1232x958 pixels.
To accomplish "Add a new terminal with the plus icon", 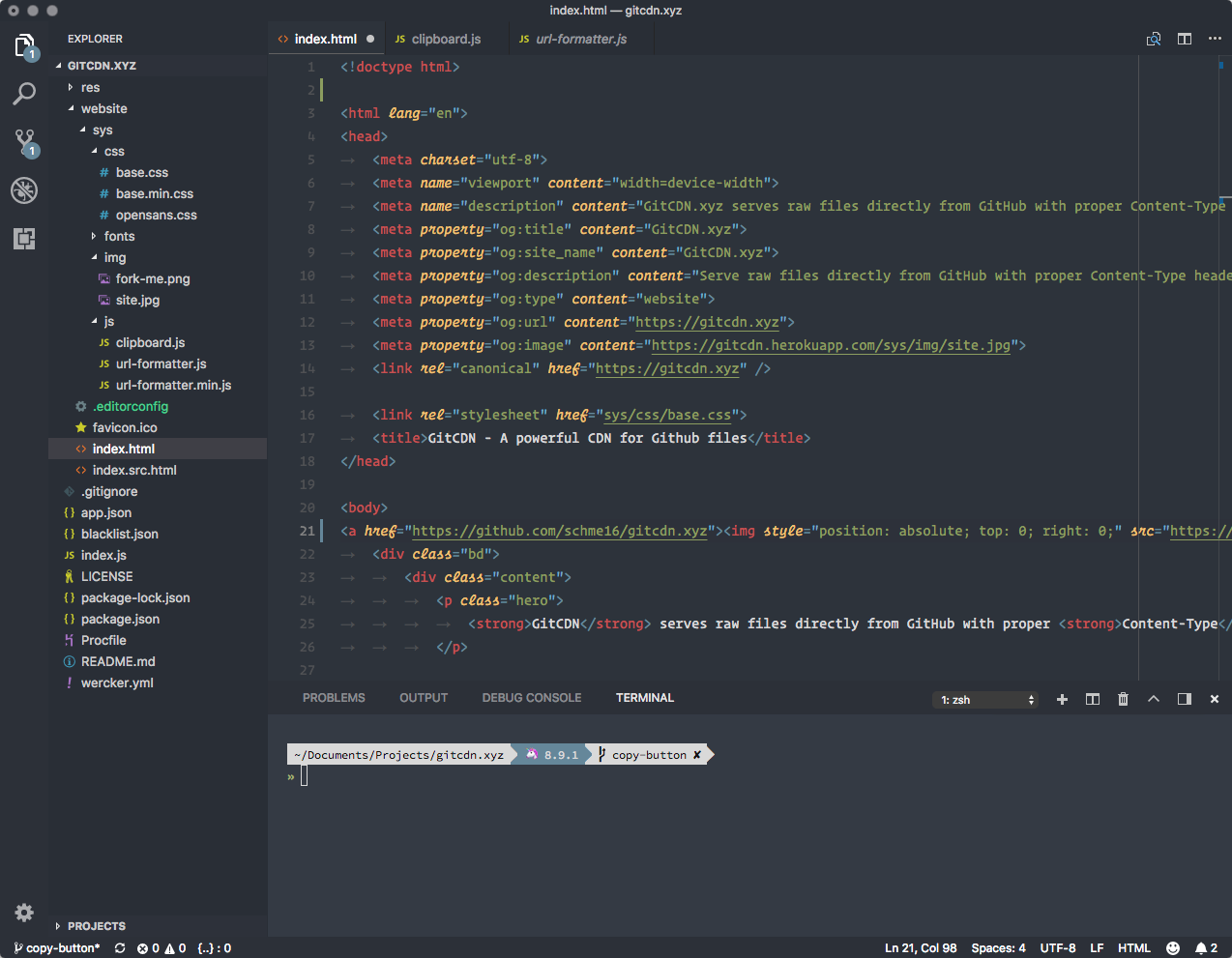I will click(x=1061, y=698).
